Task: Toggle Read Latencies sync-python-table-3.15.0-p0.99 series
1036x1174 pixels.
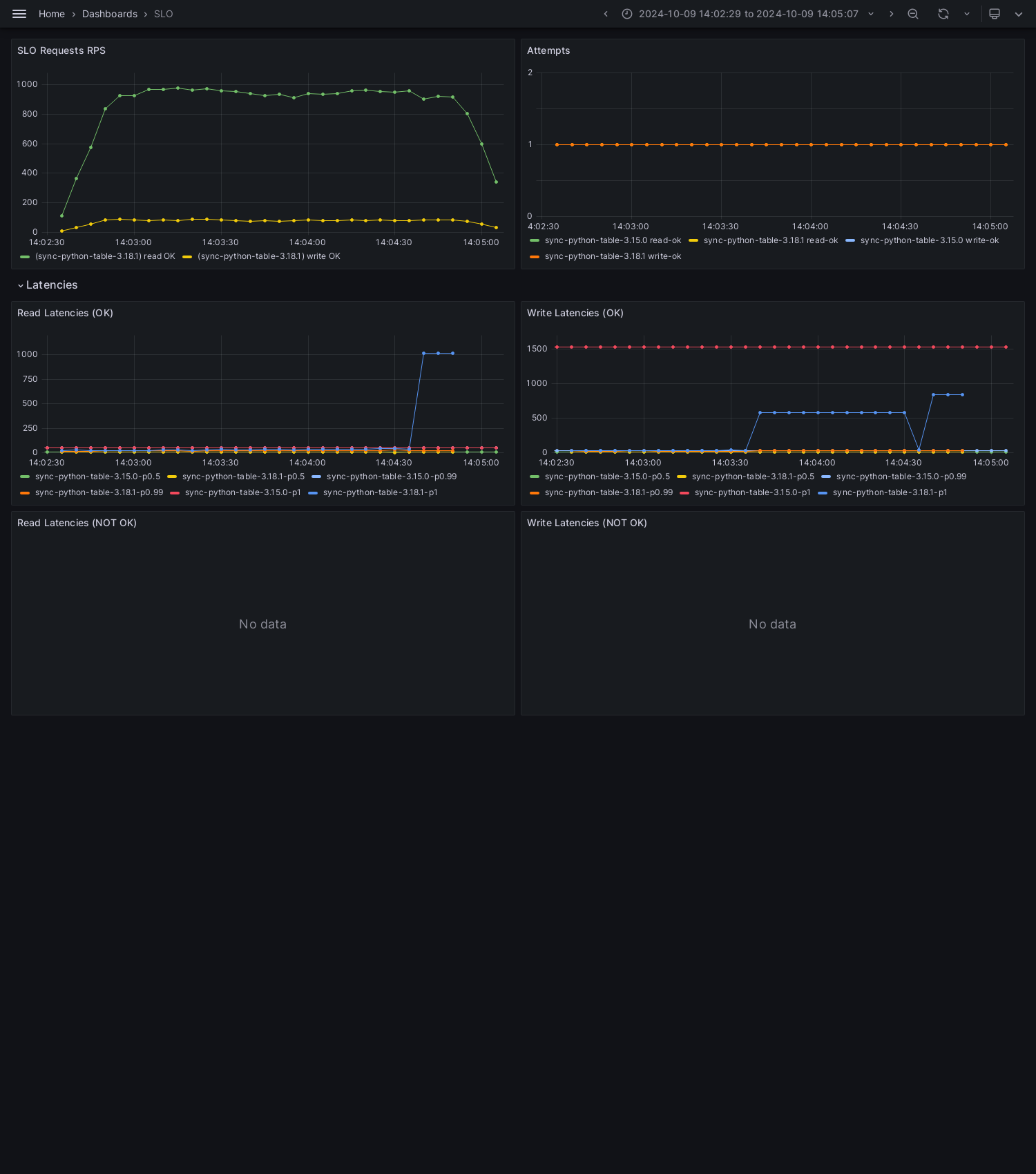Action: [x=392, y=477]
